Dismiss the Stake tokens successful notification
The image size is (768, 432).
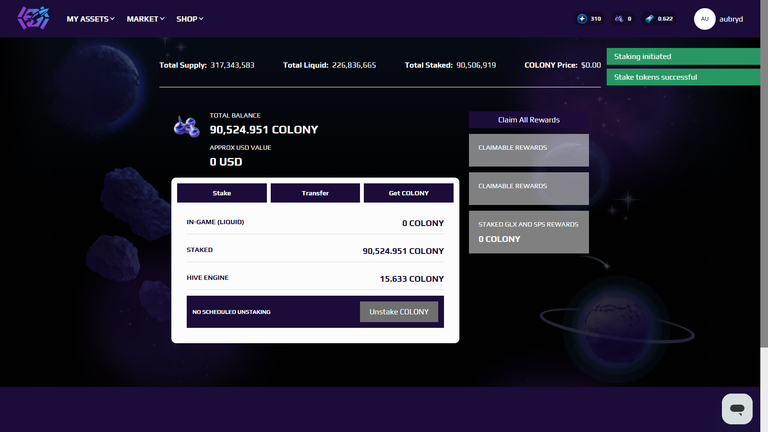point(683,77)
